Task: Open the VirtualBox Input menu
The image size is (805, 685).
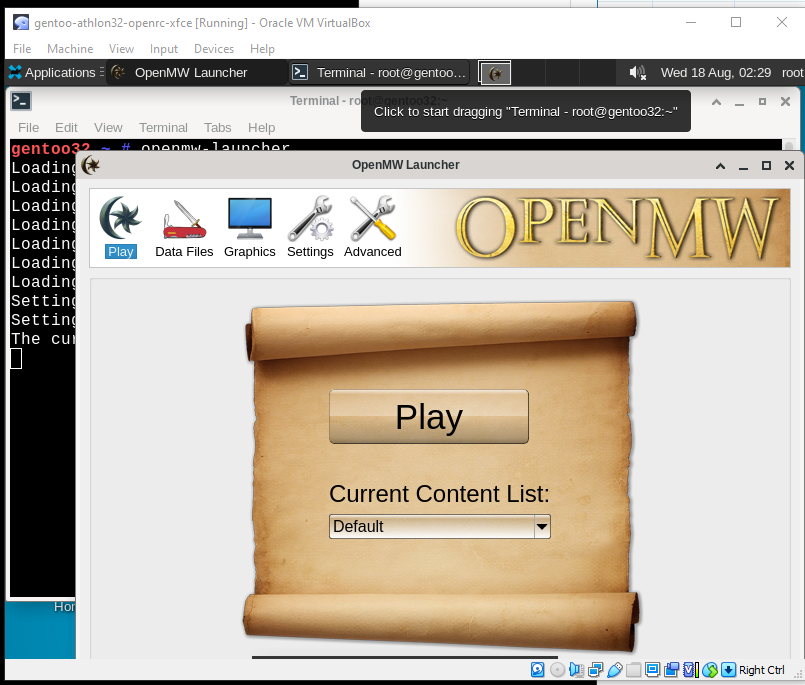Action: [164, 49]
